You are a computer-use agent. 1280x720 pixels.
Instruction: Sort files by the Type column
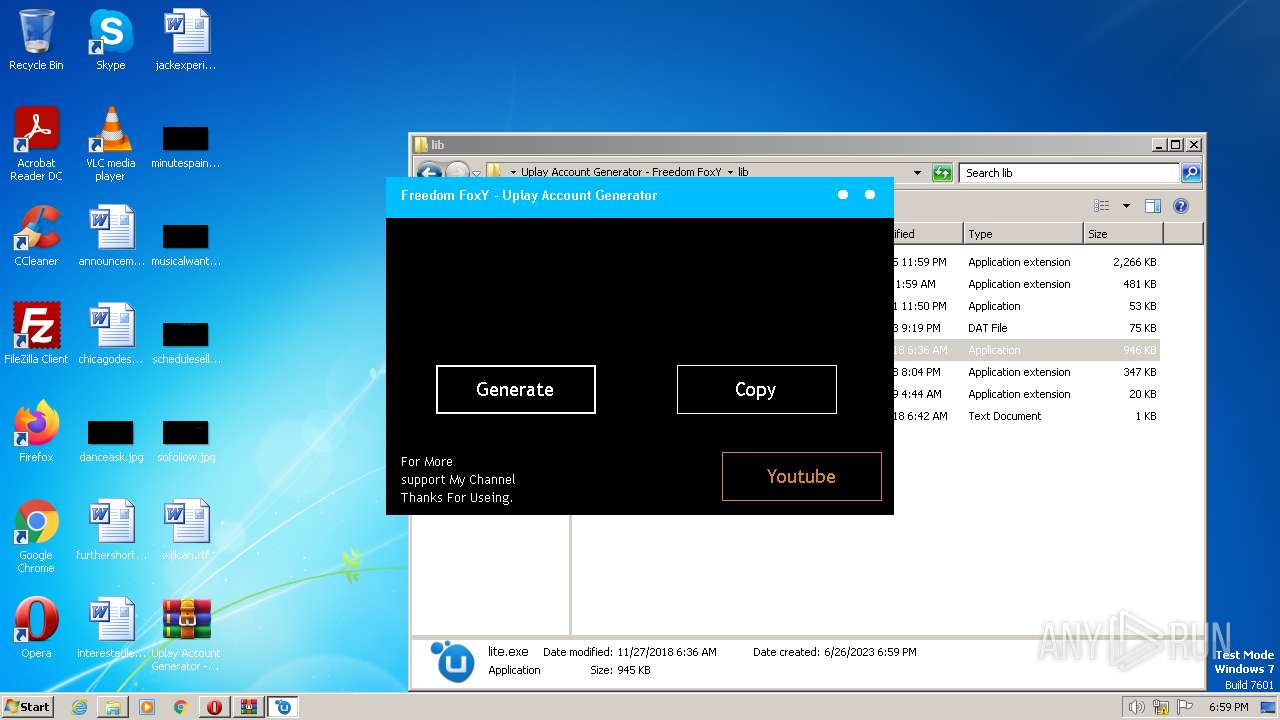(x=1023, y=234)
